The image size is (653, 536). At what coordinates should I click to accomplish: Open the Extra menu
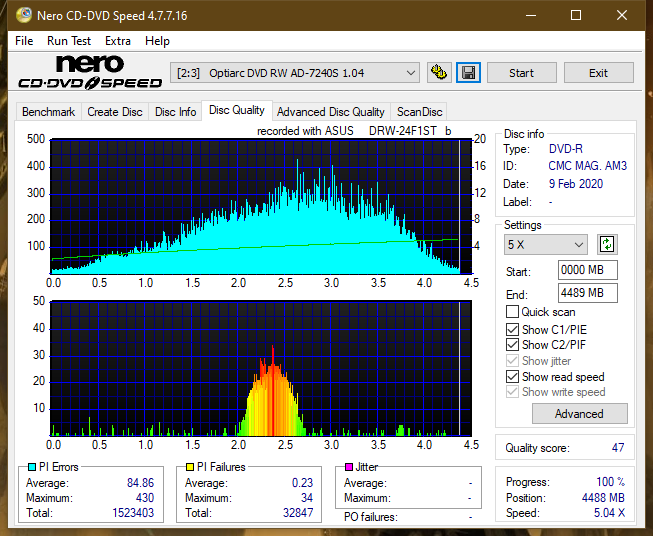click(118, 41)
